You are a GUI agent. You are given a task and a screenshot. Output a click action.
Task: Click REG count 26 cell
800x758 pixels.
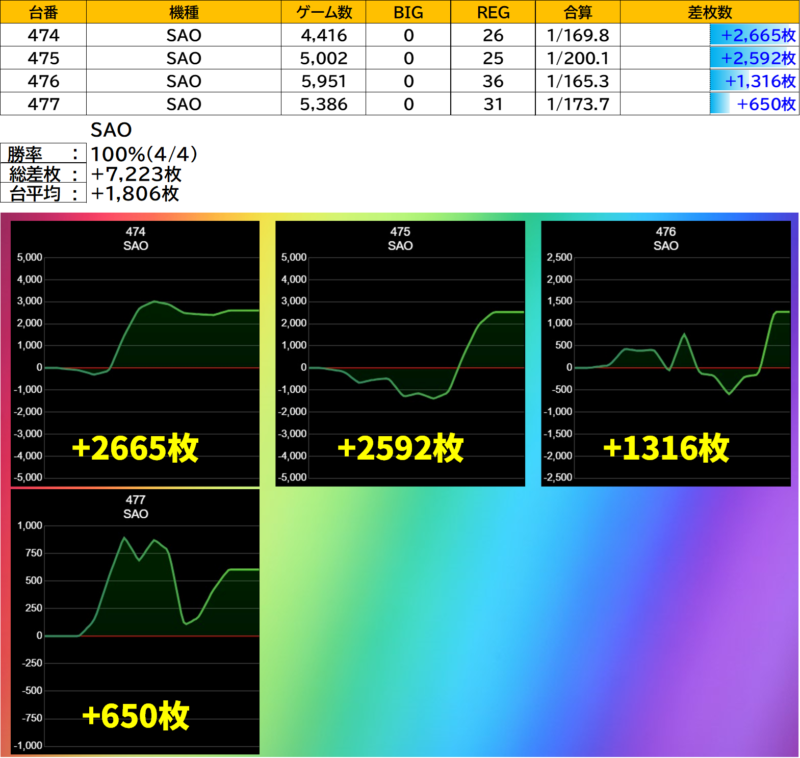493,35
